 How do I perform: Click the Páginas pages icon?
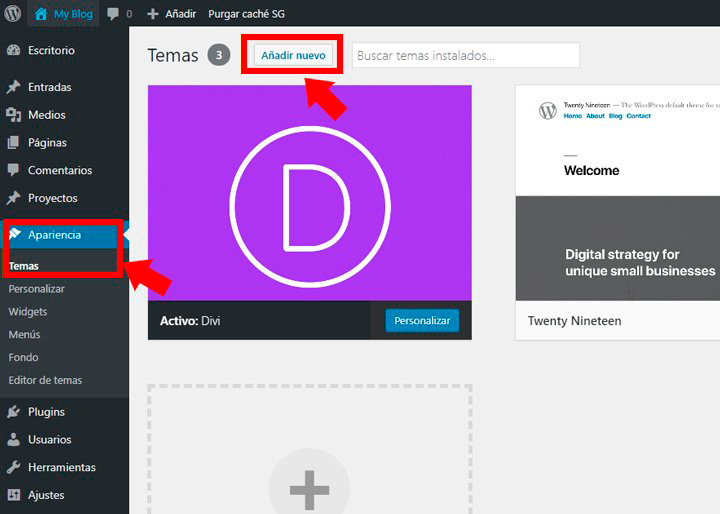[x=14, y=142]
